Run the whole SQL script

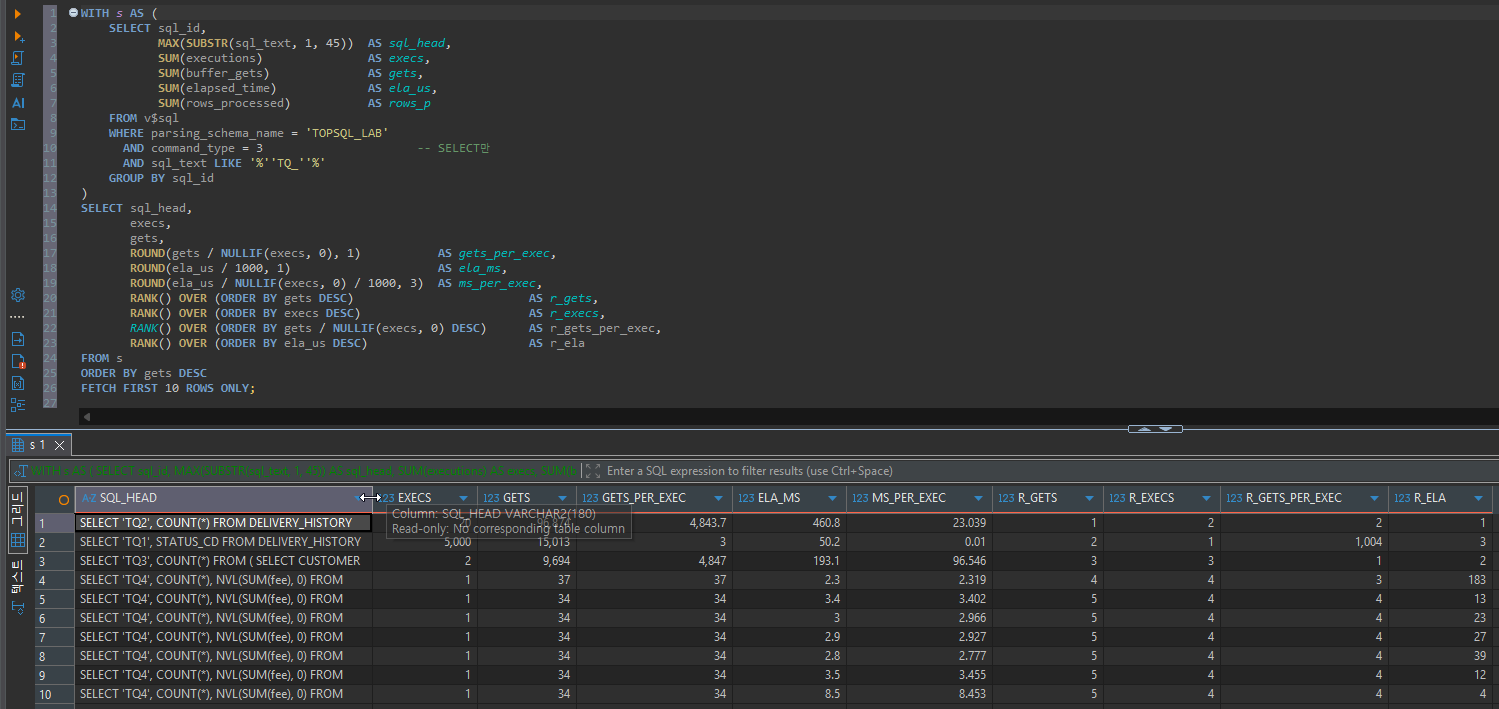tap(18, 58)
